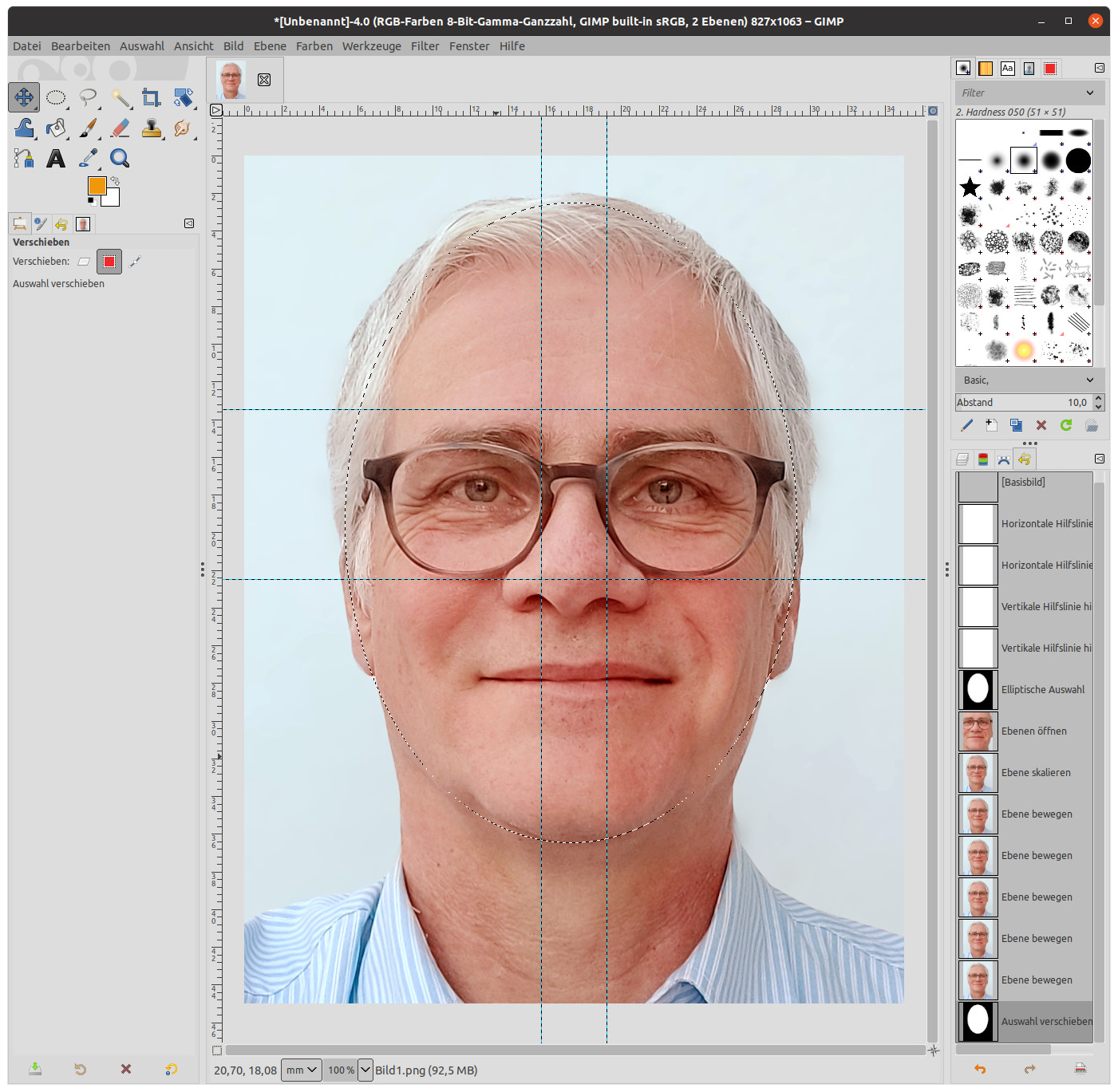Refresh brushes with green arrow icon
The height and width of the screenshot is (1092, 1118).
1066,425
